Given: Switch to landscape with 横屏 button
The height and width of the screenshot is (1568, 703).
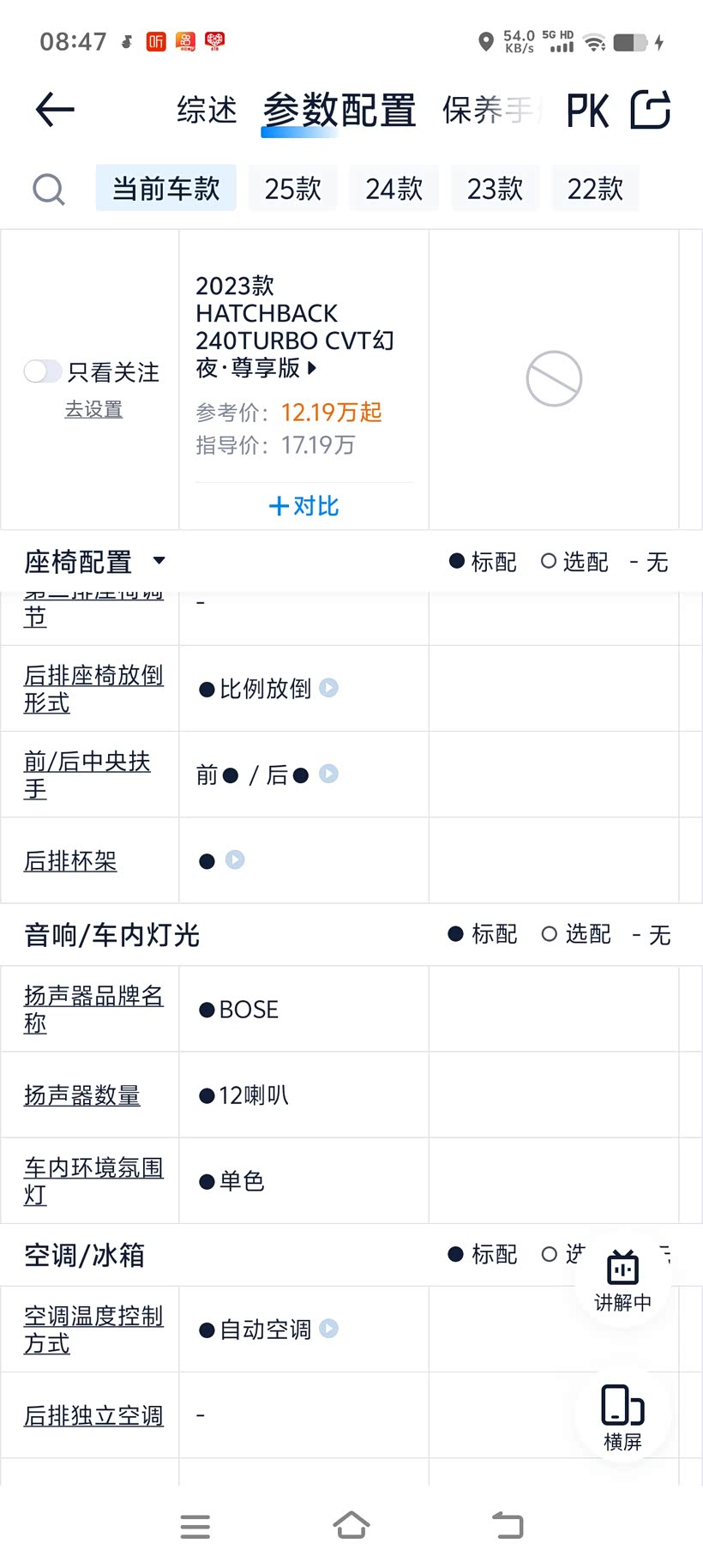Looking at the screenshot, I should point(622,1416).
